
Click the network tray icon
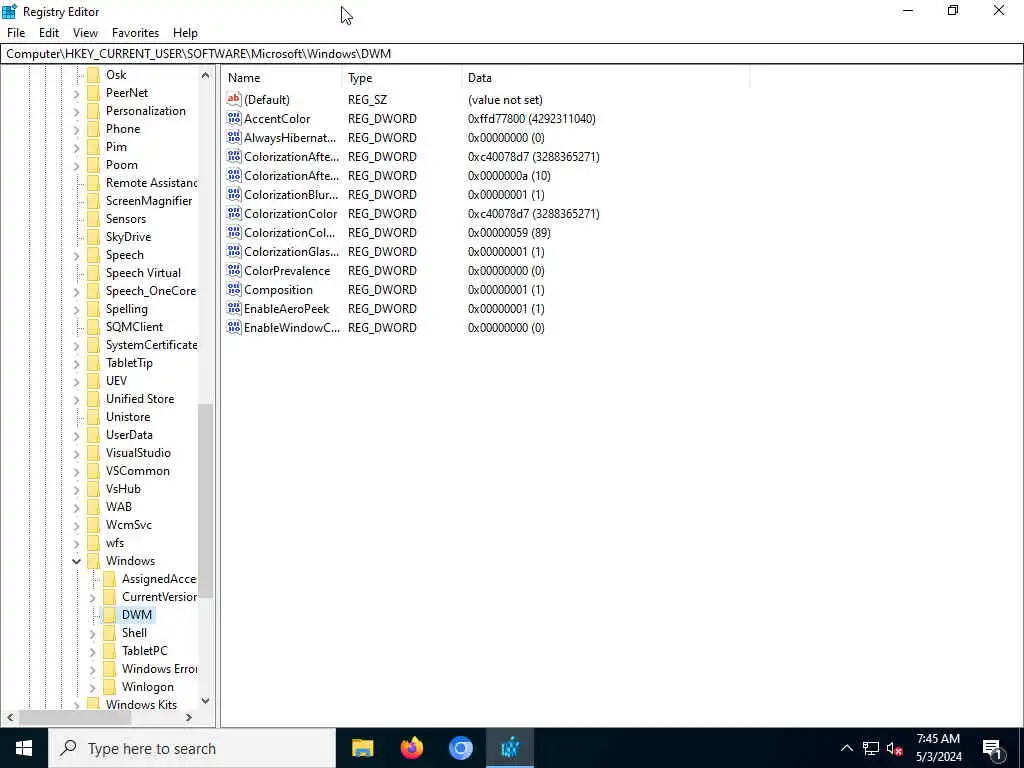pos(870,748)
